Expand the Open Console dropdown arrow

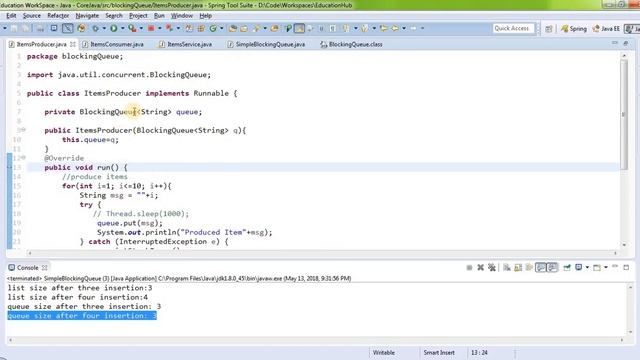(606, 267)
